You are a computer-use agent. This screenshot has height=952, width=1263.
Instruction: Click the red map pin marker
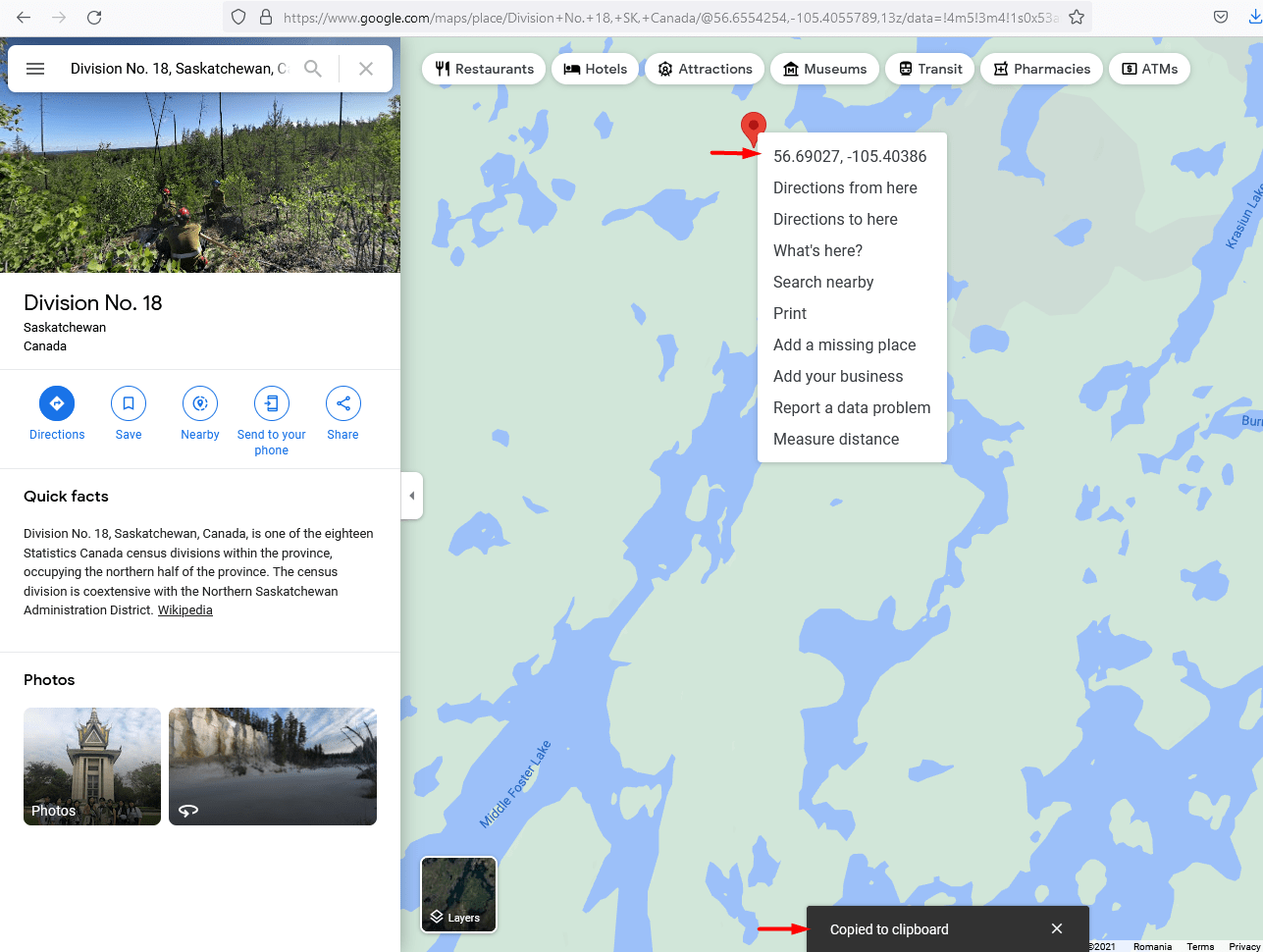click(753, 129)
